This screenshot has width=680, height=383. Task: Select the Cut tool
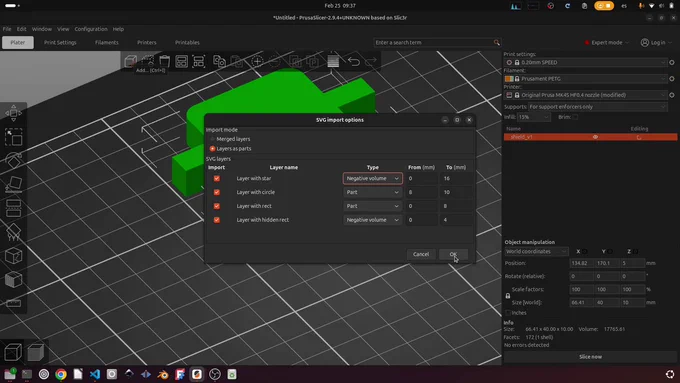pos(13,208)
